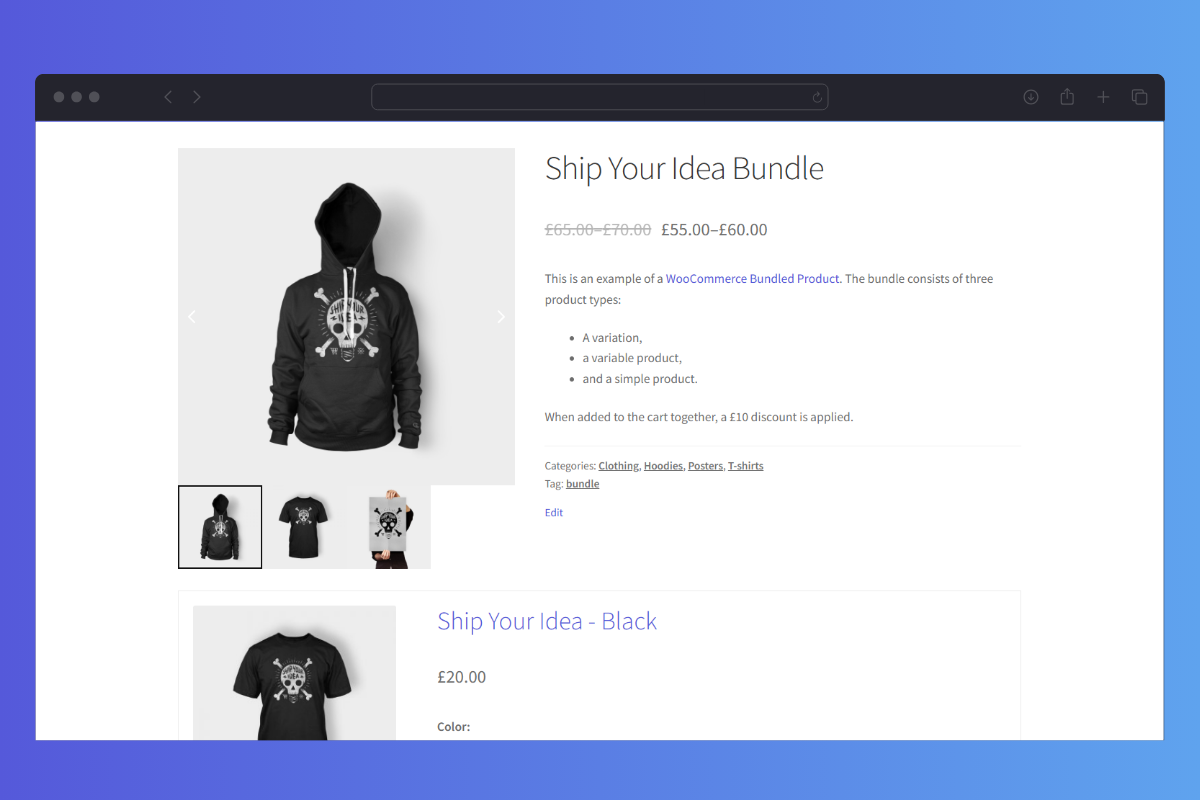Show tab overview icon
The height and width of the screenshot is (800, 1200).
pos(1139,97)
